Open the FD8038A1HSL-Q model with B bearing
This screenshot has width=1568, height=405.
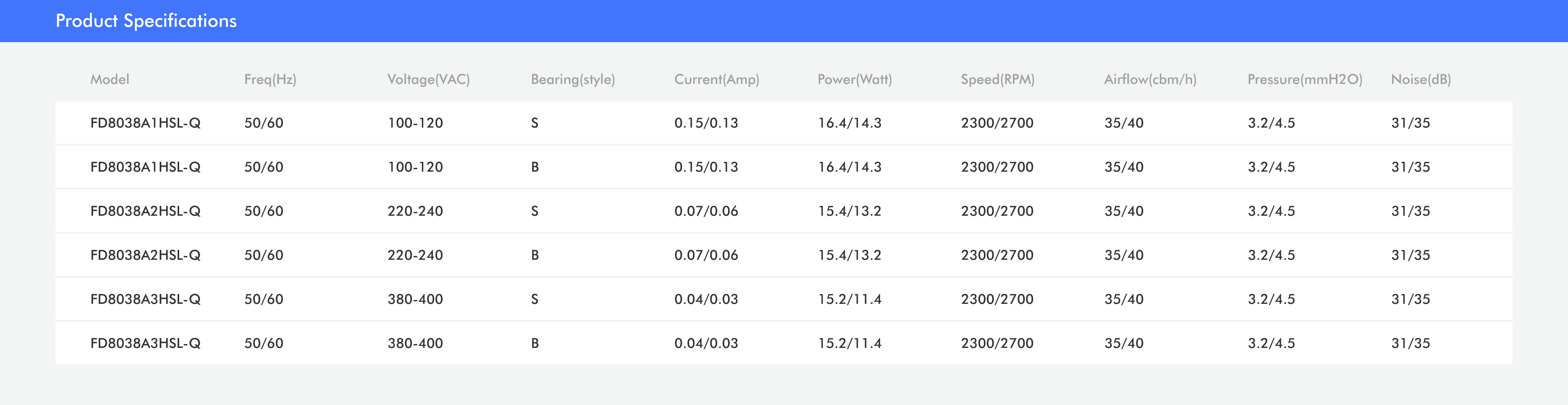(145, 167)
